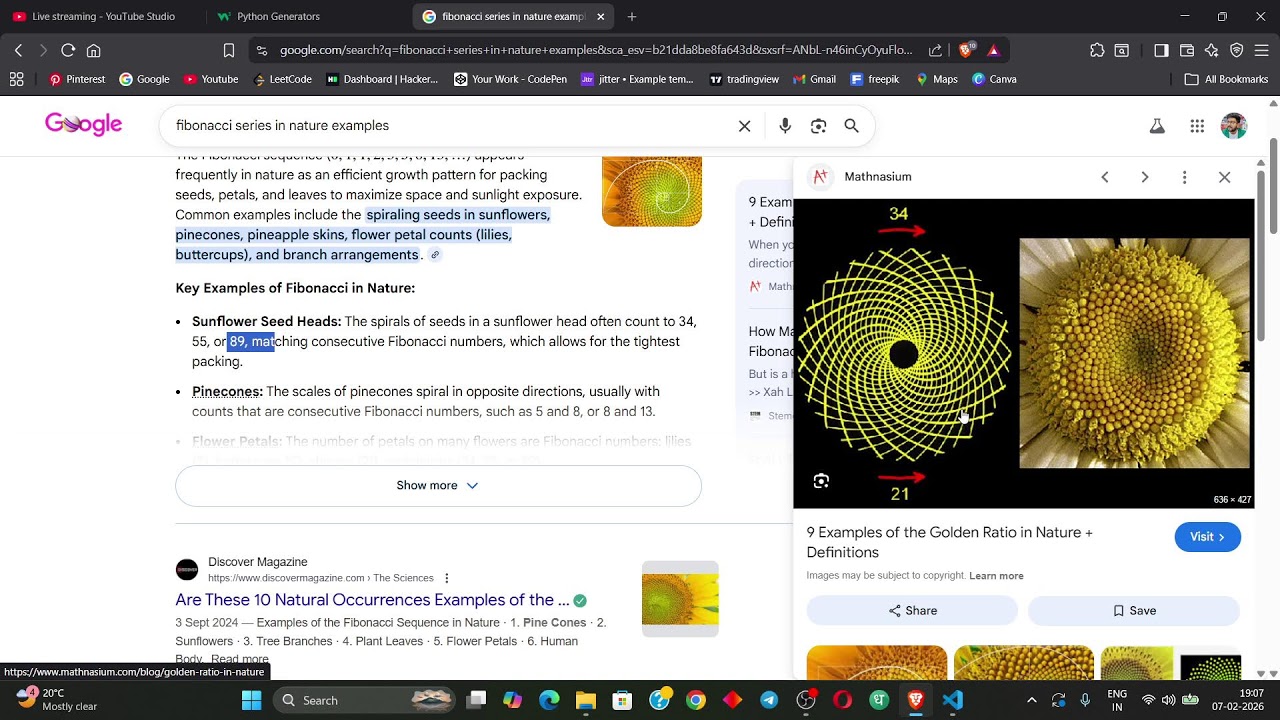Bookmark this page icon
1280x720 pixels.
(229, 50)
